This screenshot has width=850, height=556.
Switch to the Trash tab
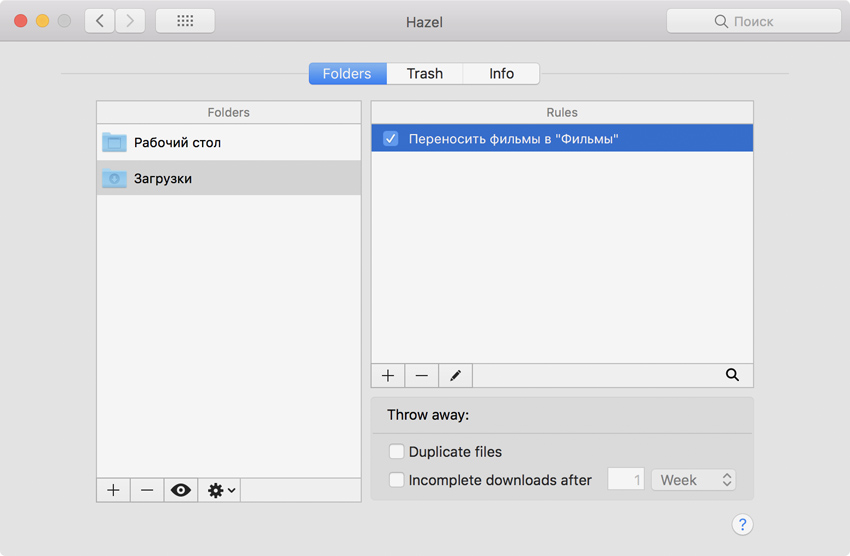(424, 74)
